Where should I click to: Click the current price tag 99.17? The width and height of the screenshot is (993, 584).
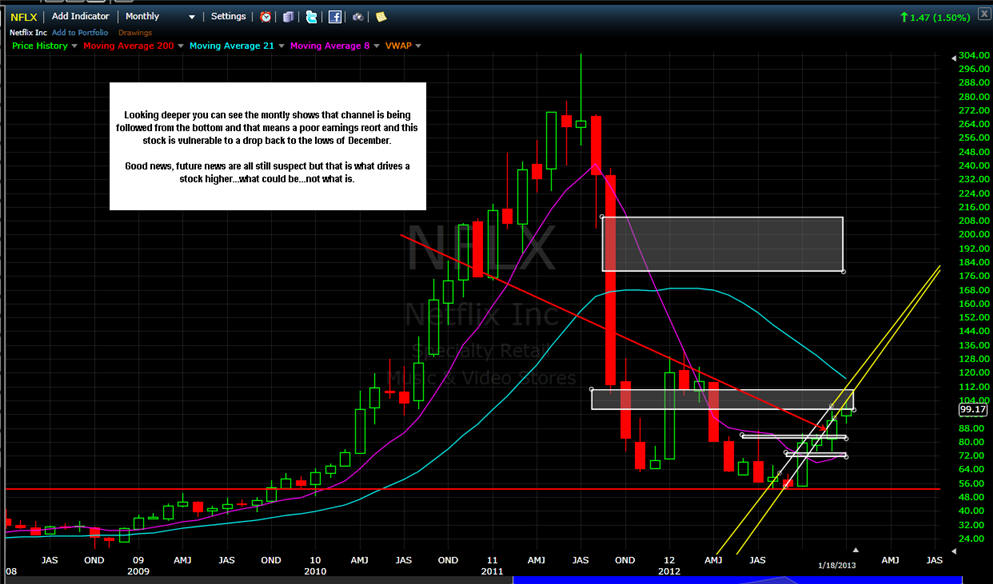click(973, 410)
